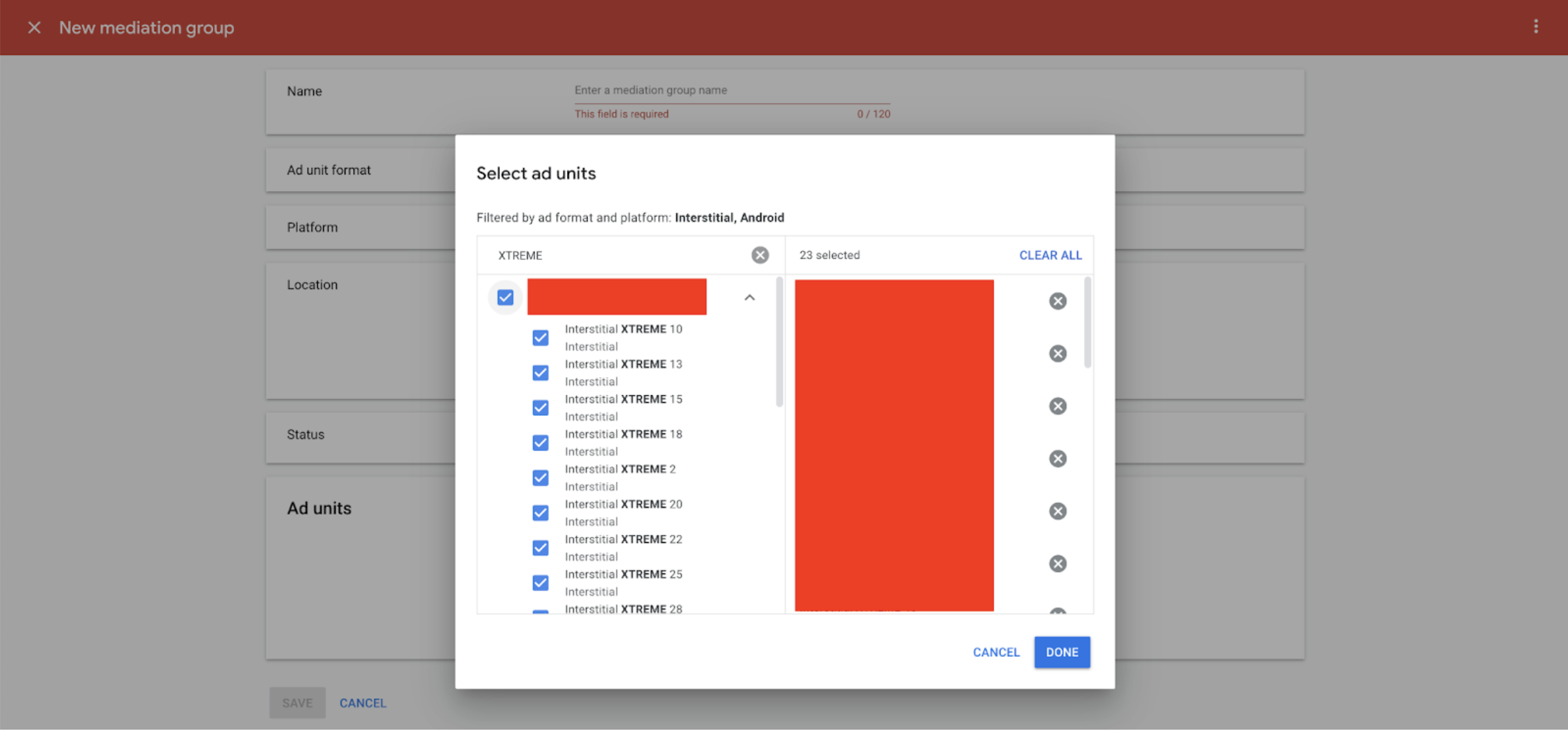Click the mediation group name field

(x=732, y=91)
